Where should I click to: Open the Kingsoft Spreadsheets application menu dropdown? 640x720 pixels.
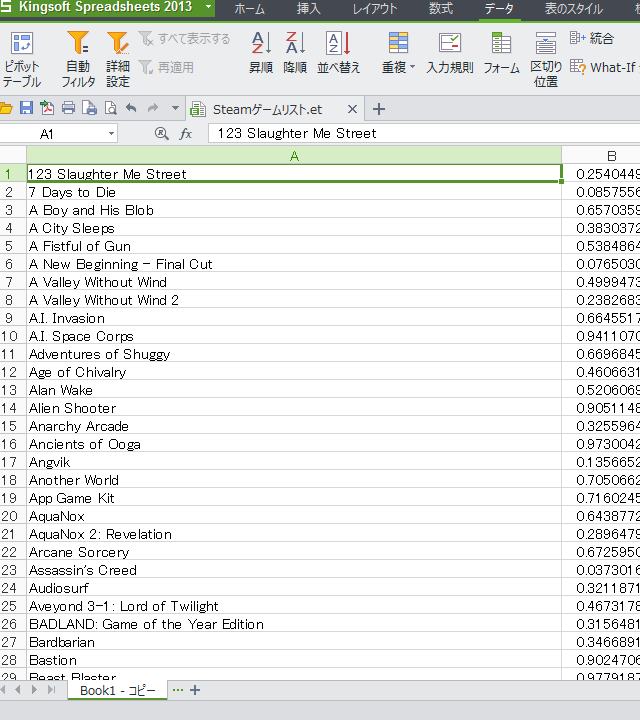(208, 7)
